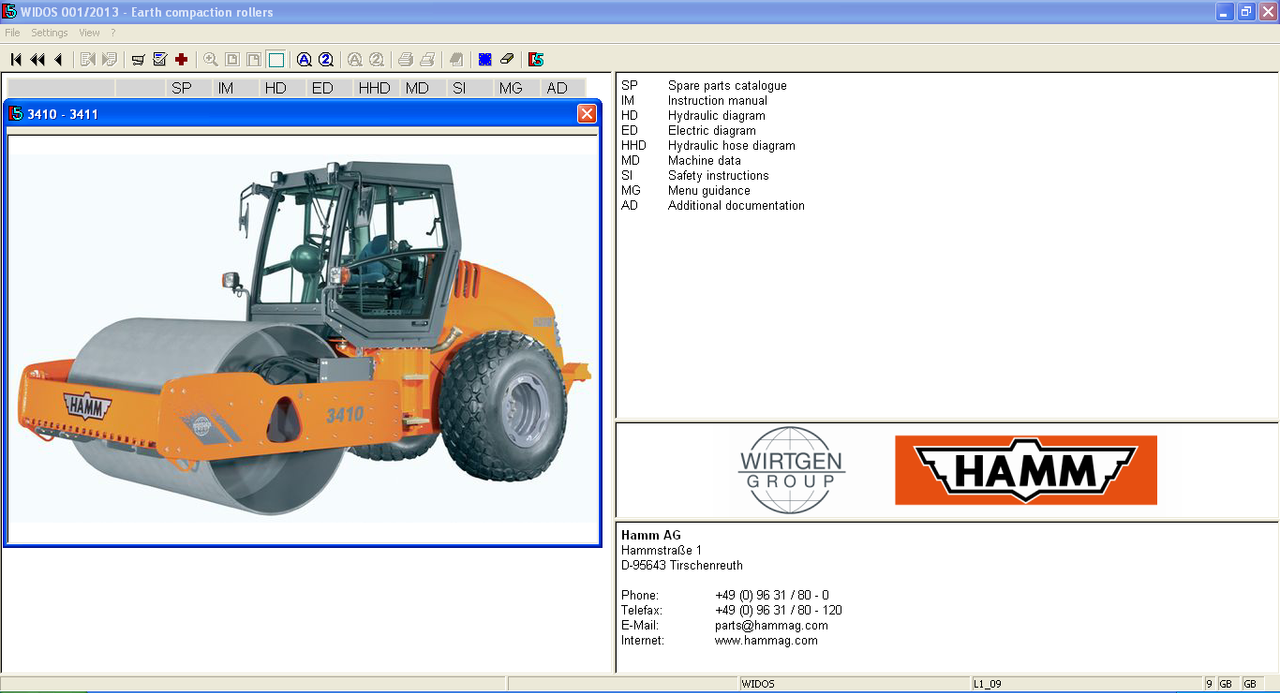Click the red plus cross icon
Screen dimensions: 1280x693
pyautogui.click(x=181, y=60)
